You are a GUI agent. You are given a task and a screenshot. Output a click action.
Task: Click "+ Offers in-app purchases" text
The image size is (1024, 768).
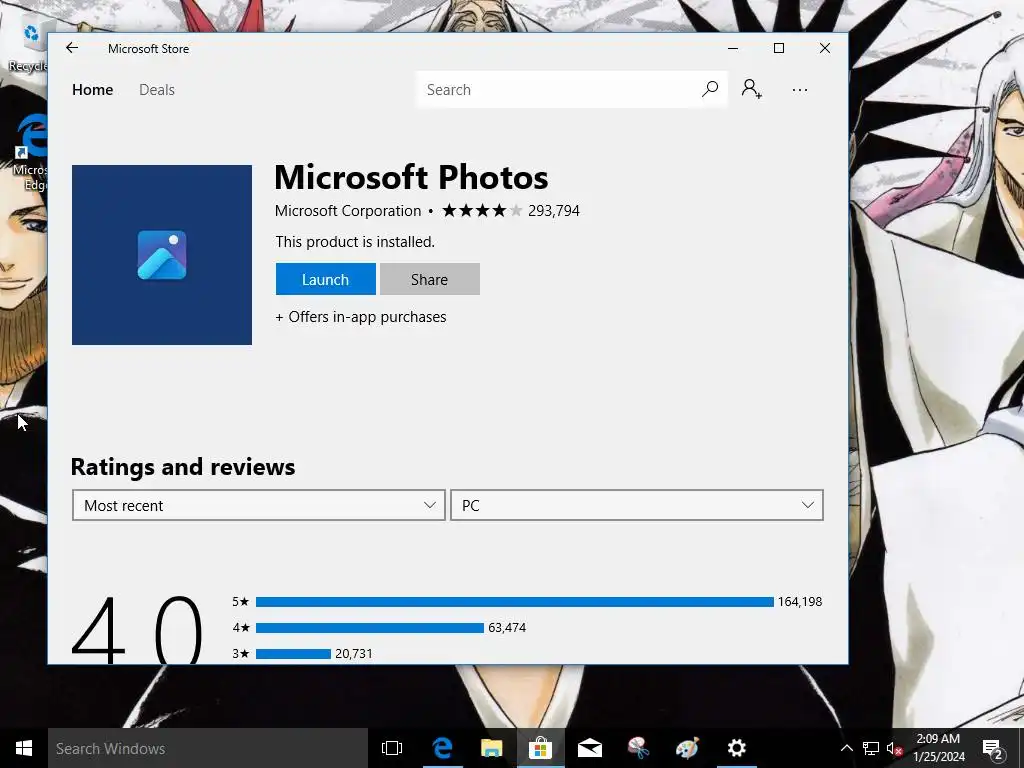coord(360,317)
